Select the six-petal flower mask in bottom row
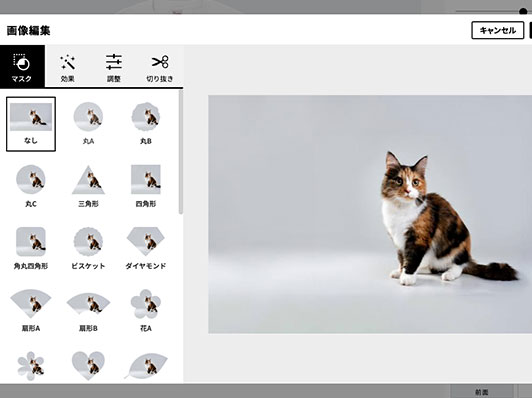Screen dimensions: 532x398 (x=31, y=366)
